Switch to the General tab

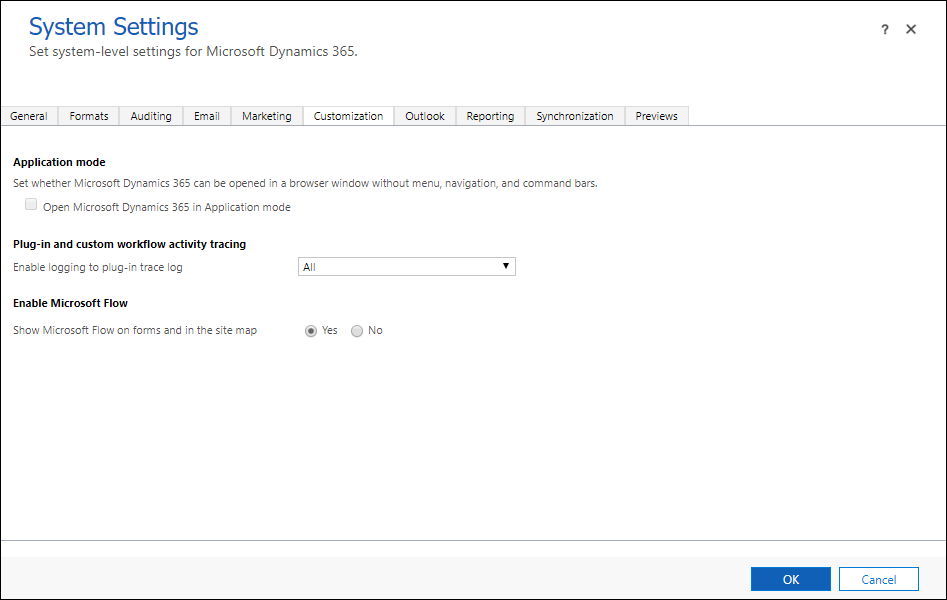click(x=29, y=115)
